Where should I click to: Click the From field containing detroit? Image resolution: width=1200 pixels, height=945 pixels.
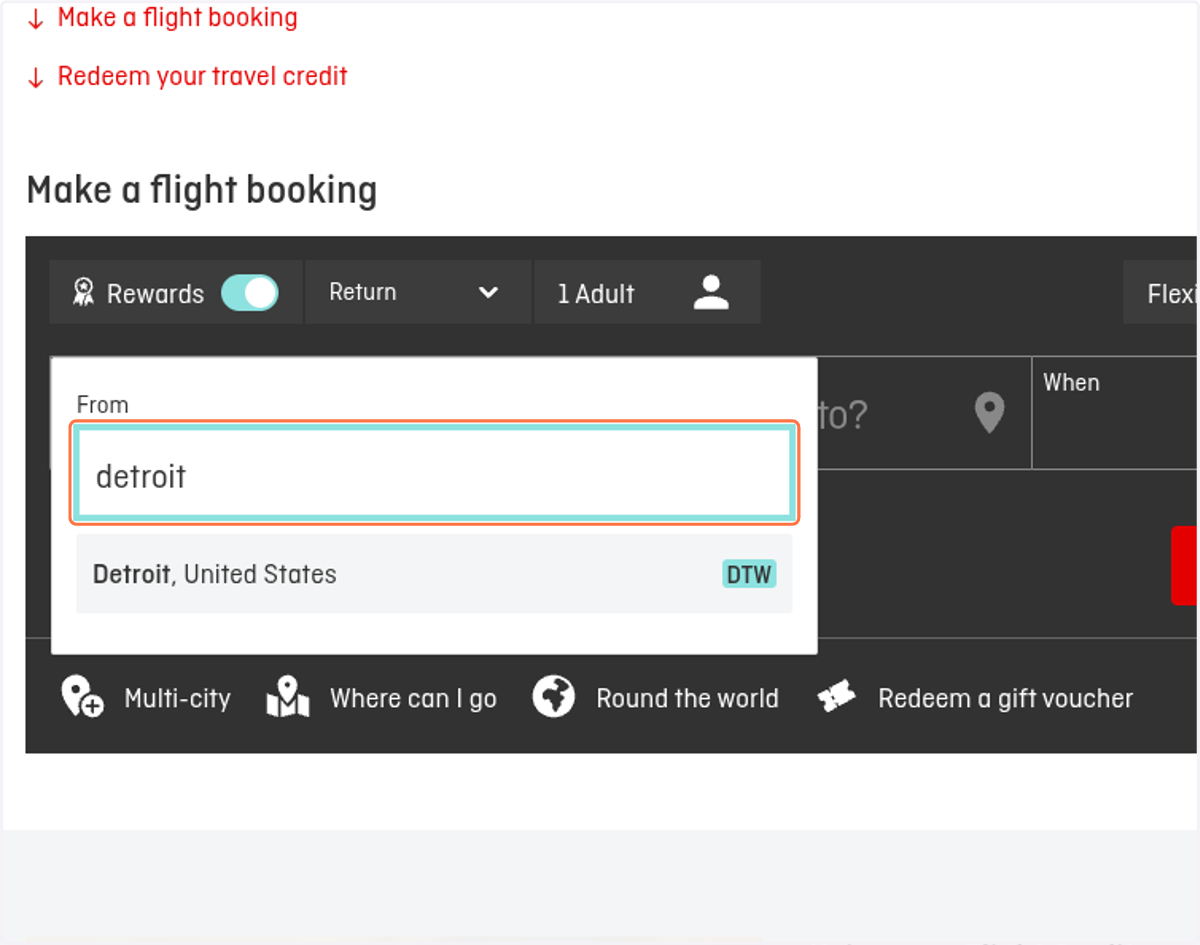click(435, 475)
